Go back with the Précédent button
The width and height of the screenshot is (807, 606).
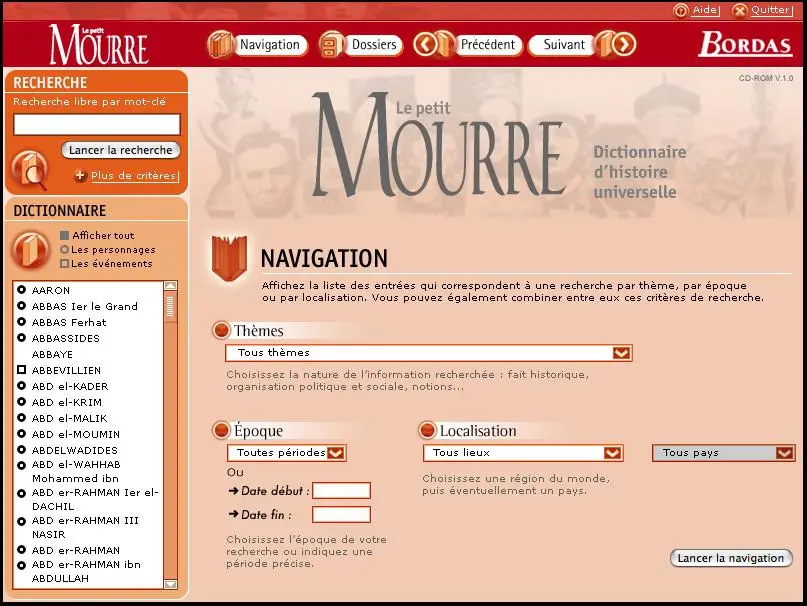487,45
